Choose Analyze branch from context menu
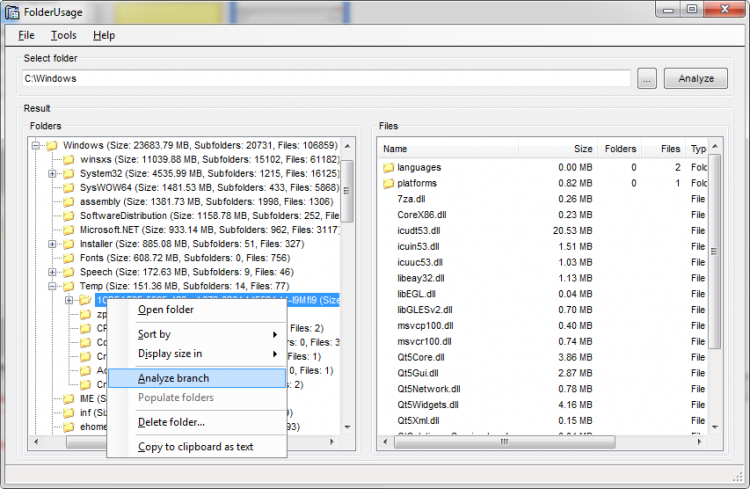This screenshot has width=750, height=489. click(x=197, y=378)
